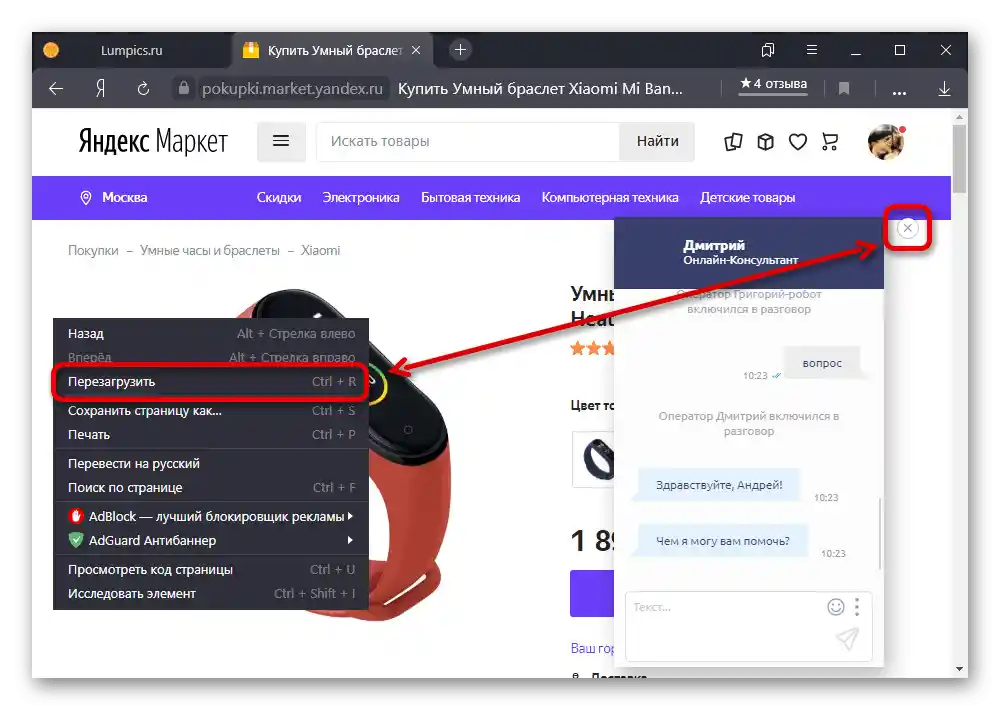Send message with paper plane icon
Screen dimensions: 1000x710
848,638
